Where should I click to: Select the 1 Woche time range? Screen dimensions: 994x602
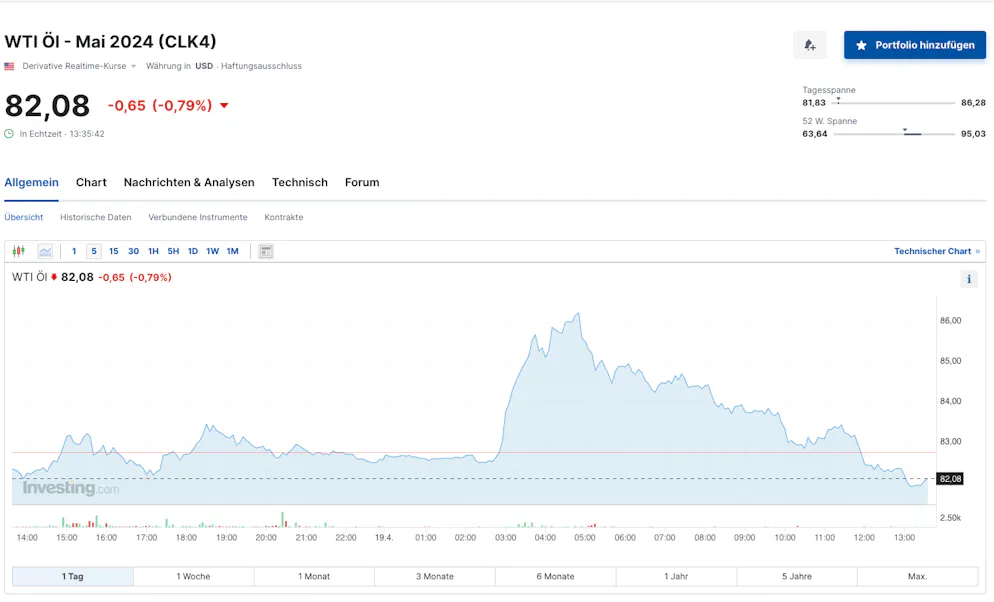point(193,576)
